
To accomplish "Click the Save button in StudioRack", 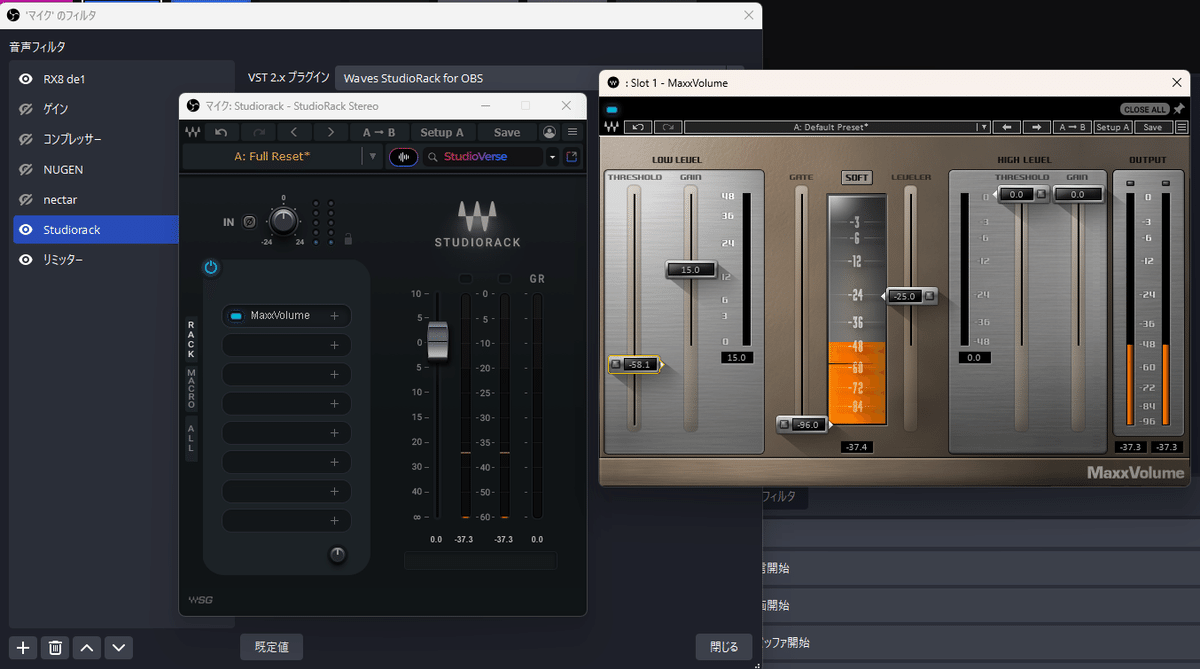I will 506,131.
